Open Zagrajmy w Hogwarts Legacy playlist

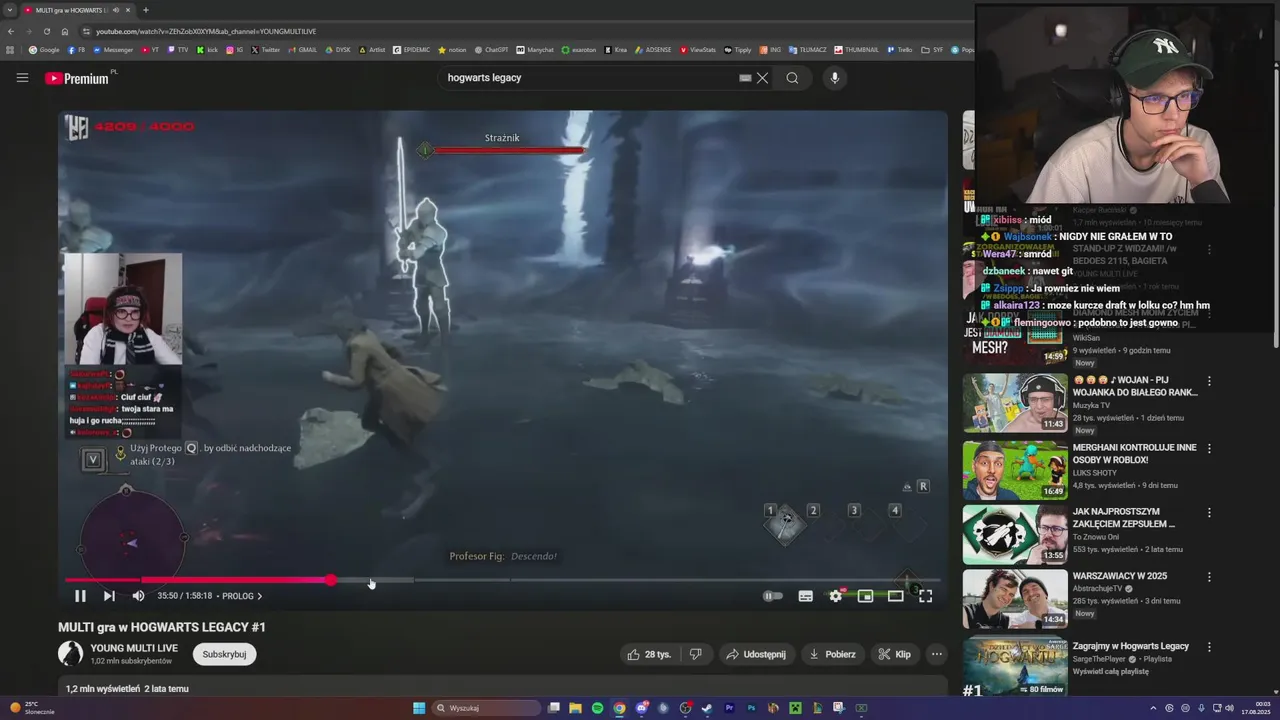click(1015, 665)
